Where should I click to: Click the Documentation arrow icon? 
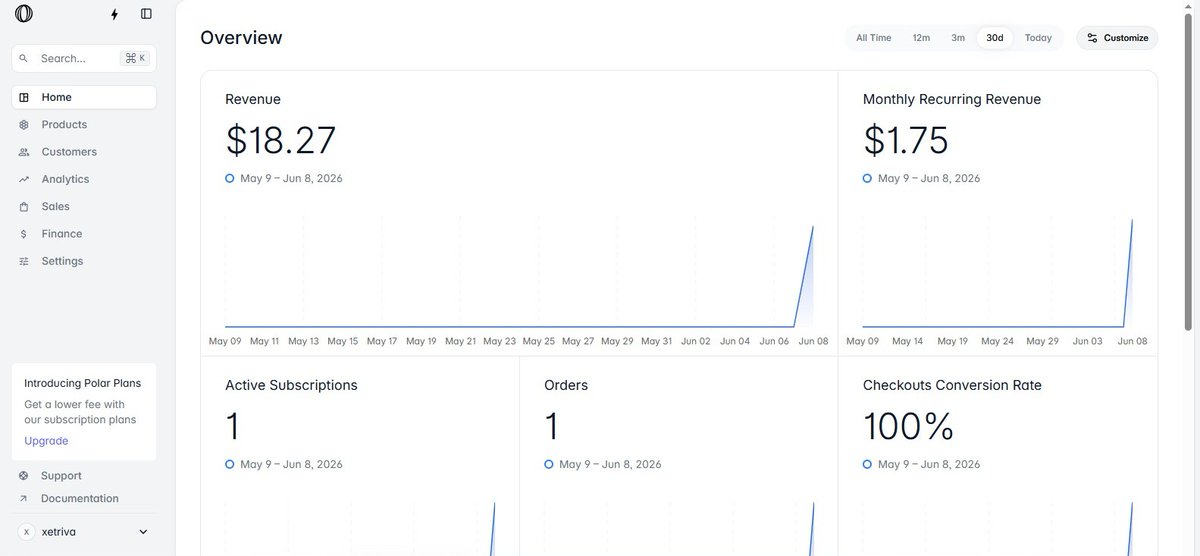[x=24, y=498]
